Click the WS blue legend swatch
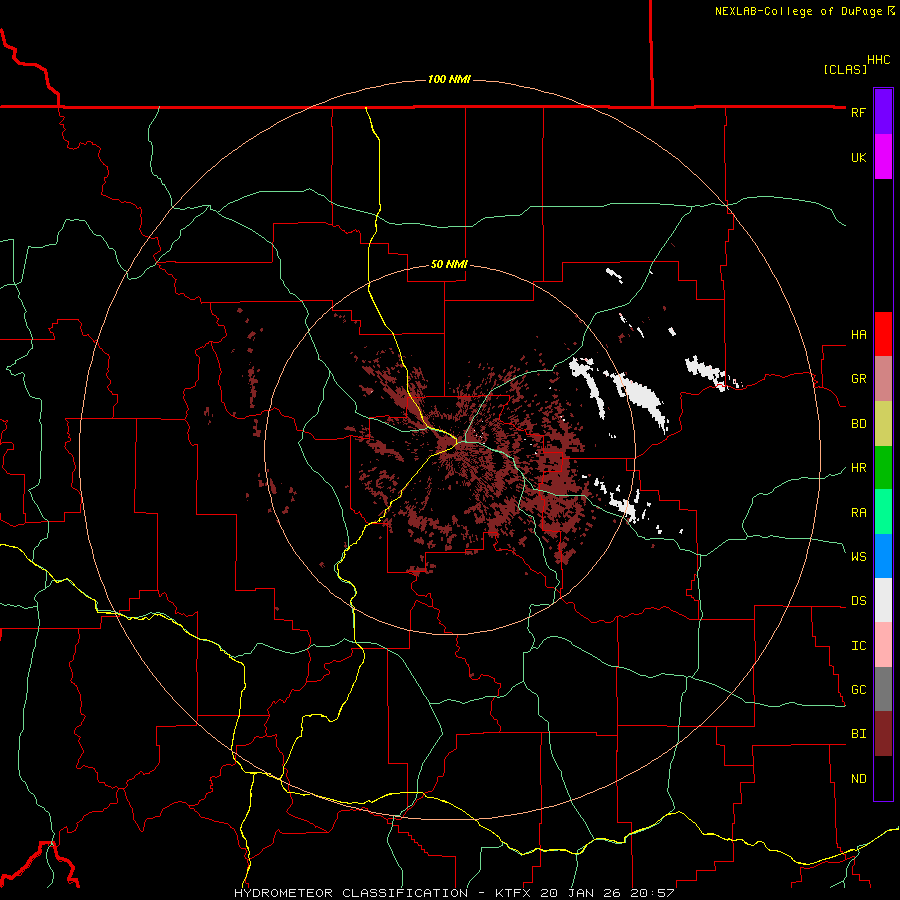 (883, 556)
